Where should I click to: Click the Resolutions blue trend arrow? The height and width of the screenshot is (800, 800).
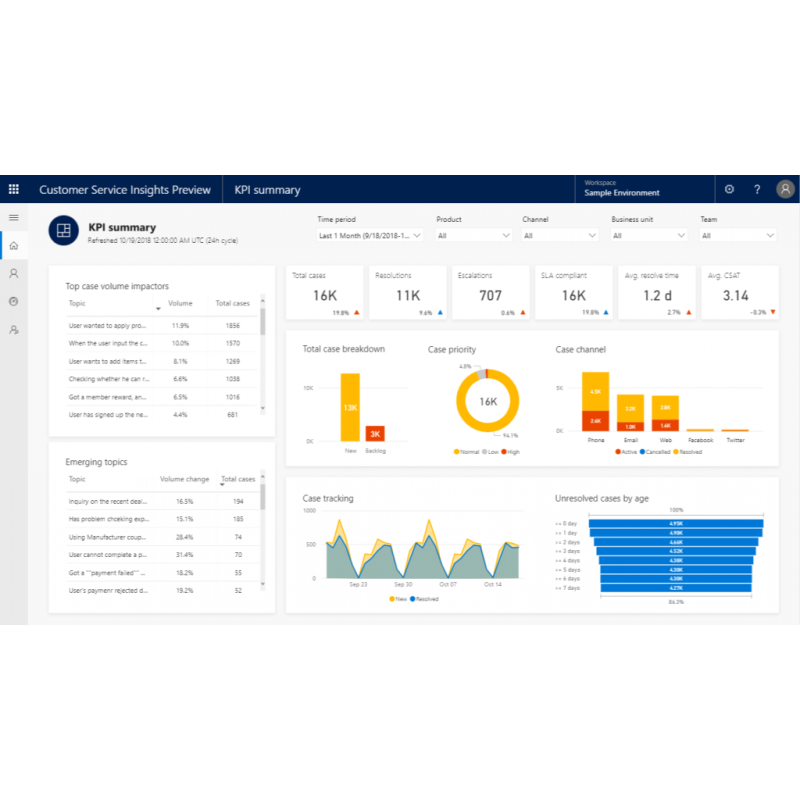[440, 313]
